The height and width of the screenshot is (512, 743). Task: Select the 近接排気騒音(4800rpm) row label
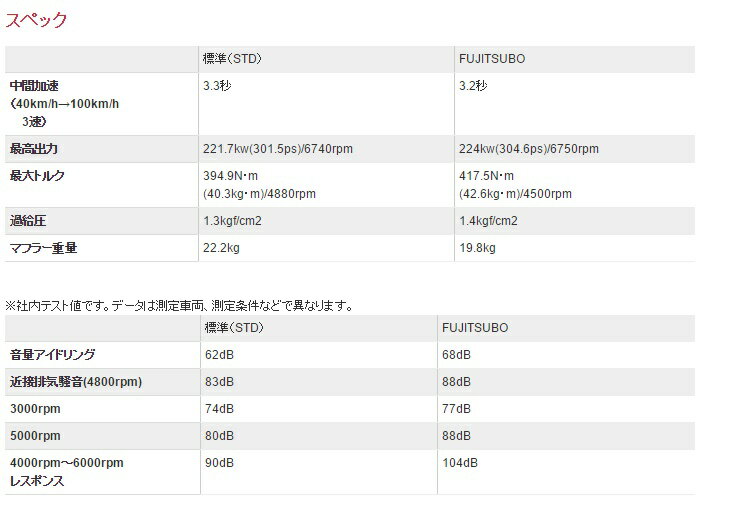76,382
